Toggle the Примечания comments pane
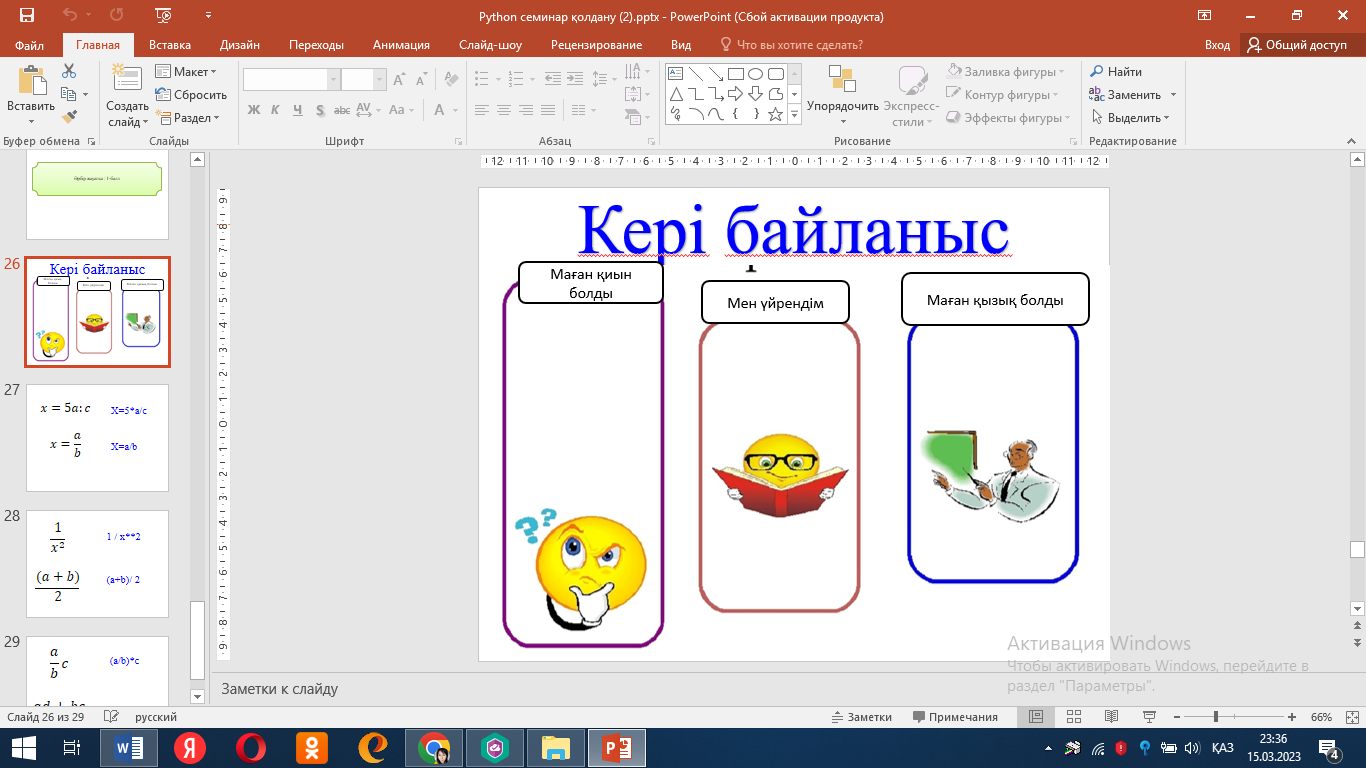 click(x=955, y=717)
